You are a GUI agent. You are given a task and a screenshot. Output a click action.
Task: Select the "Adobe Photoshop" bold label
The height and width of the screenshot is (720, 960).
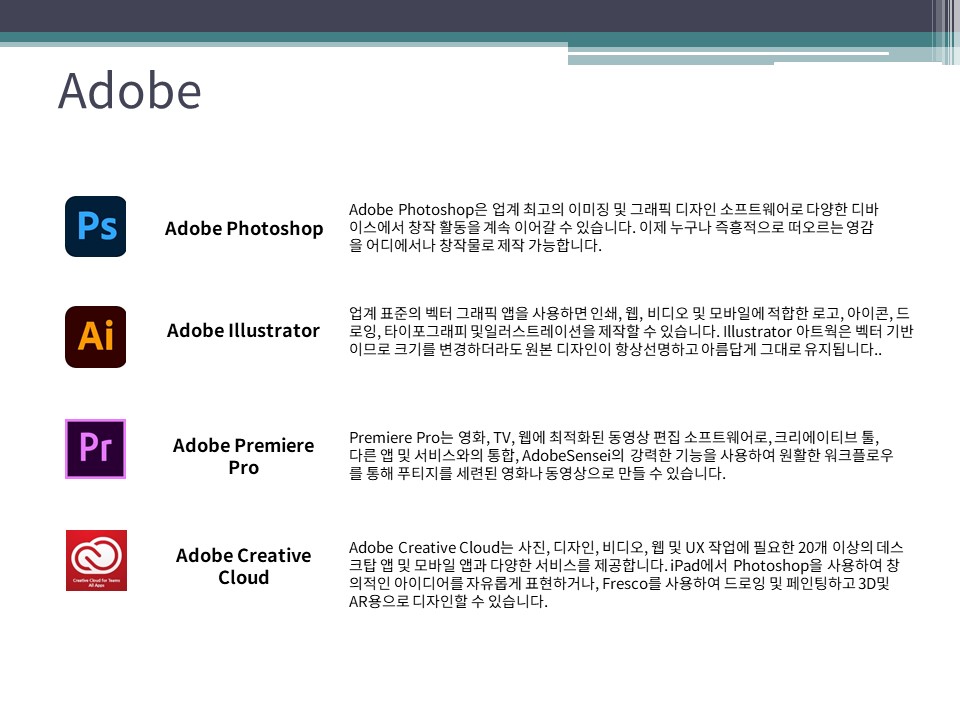point(244,228)
